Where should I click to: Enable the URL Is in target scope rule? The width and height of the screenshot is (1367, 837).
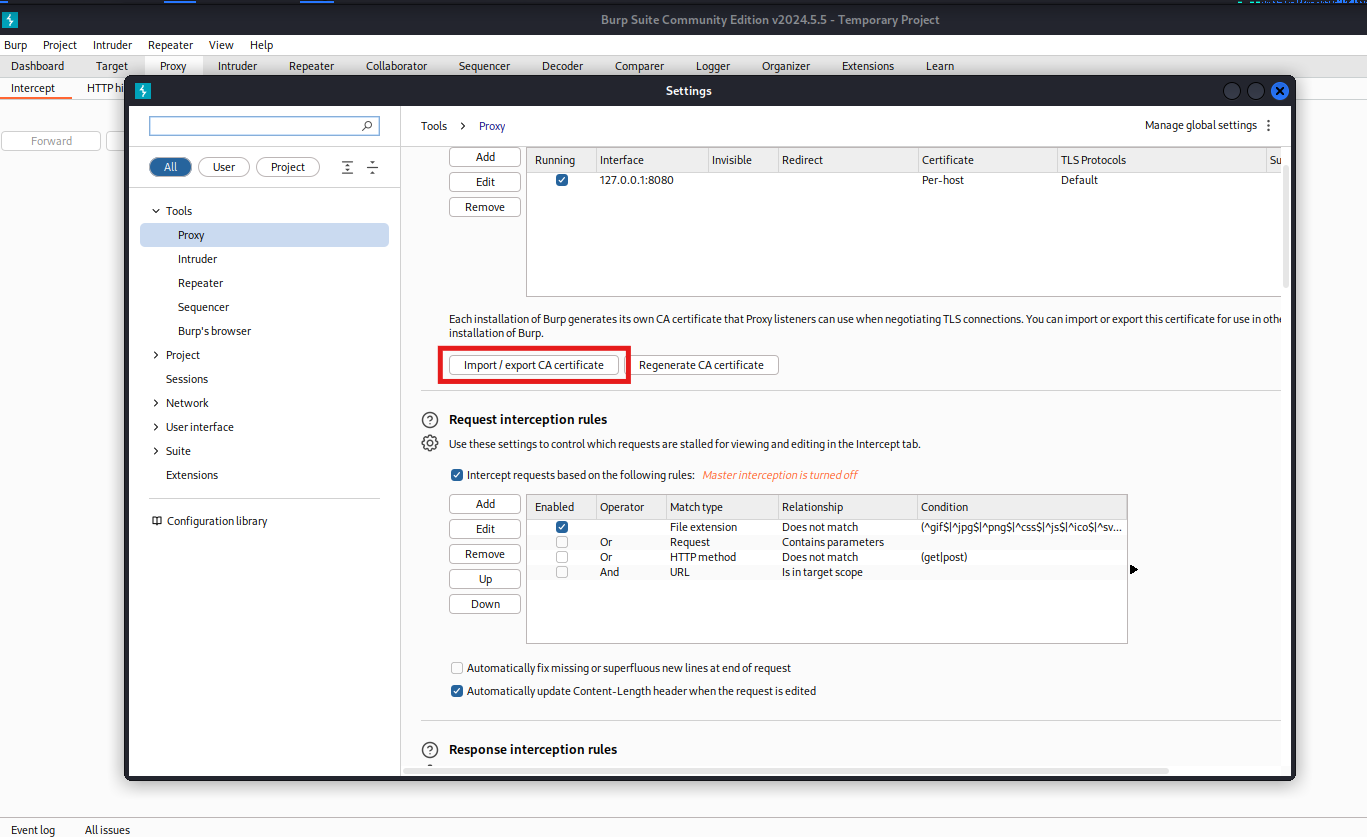(562, 572)
